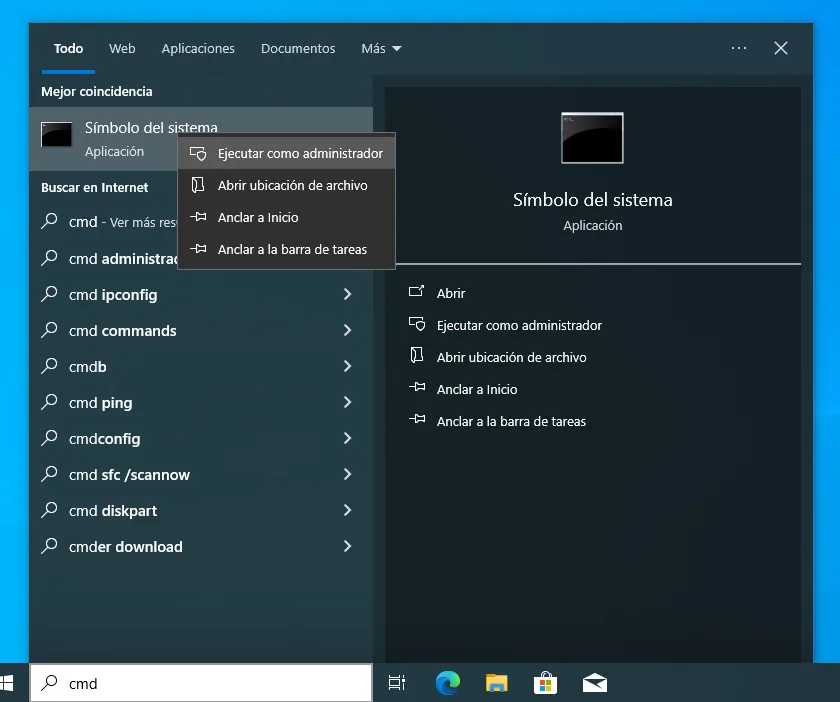Expand the cmd sfc /scannow suggestion arrow
The height and width of the screenshot is (702, 840).
347,474
